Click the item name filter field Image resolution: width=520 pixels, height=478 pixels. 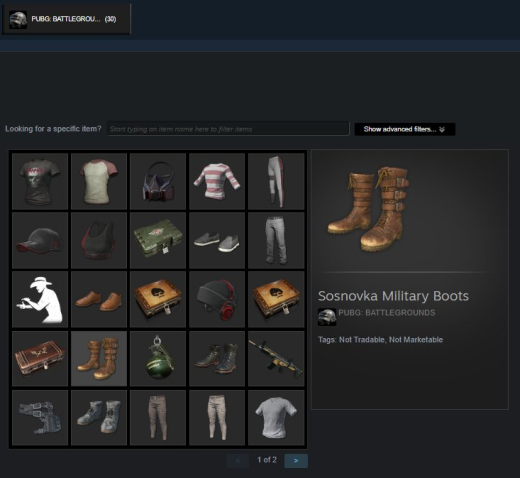point(228,129)
